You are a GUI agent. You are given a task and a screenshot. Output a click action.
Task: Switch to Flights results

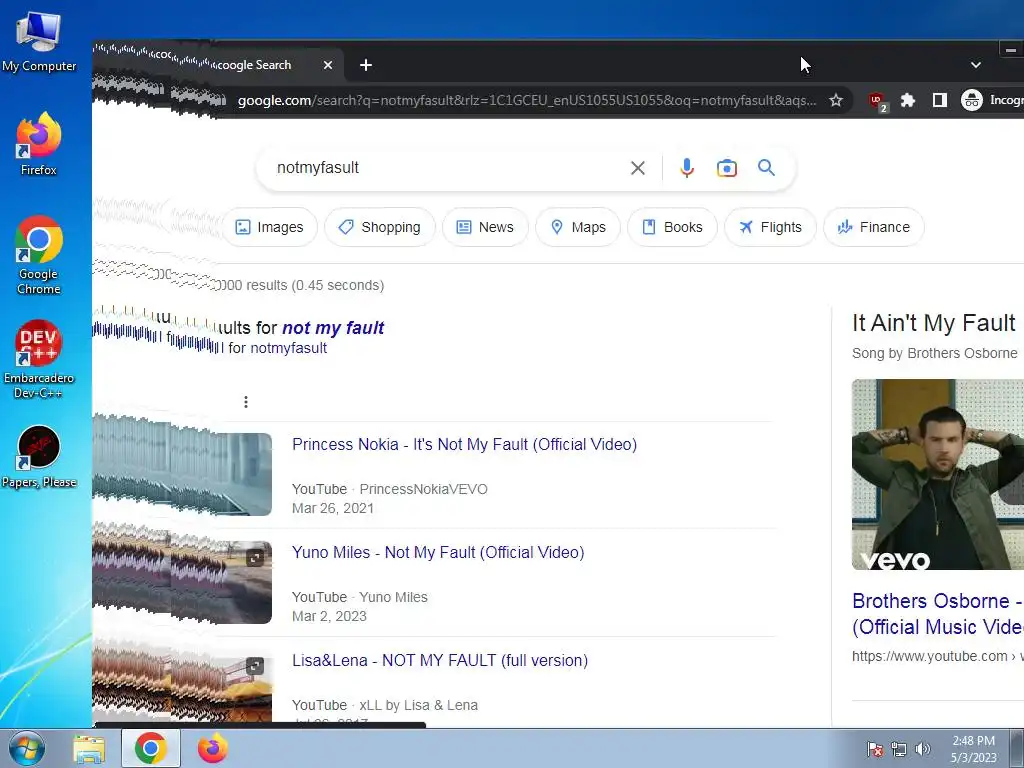point(771,227)
